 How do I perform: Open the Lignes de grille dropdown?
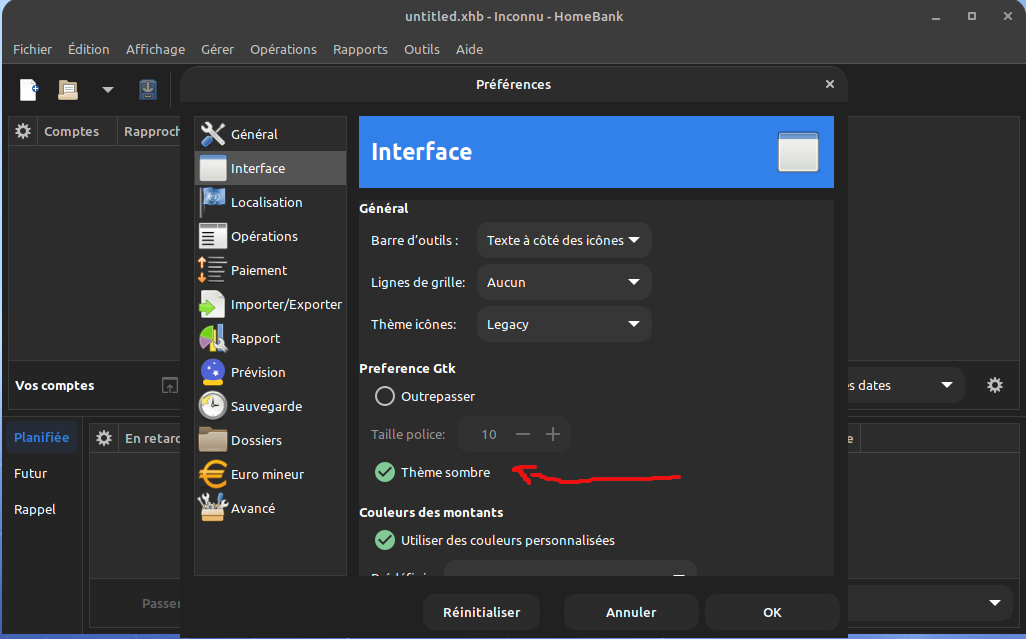(x=564, y=282)
